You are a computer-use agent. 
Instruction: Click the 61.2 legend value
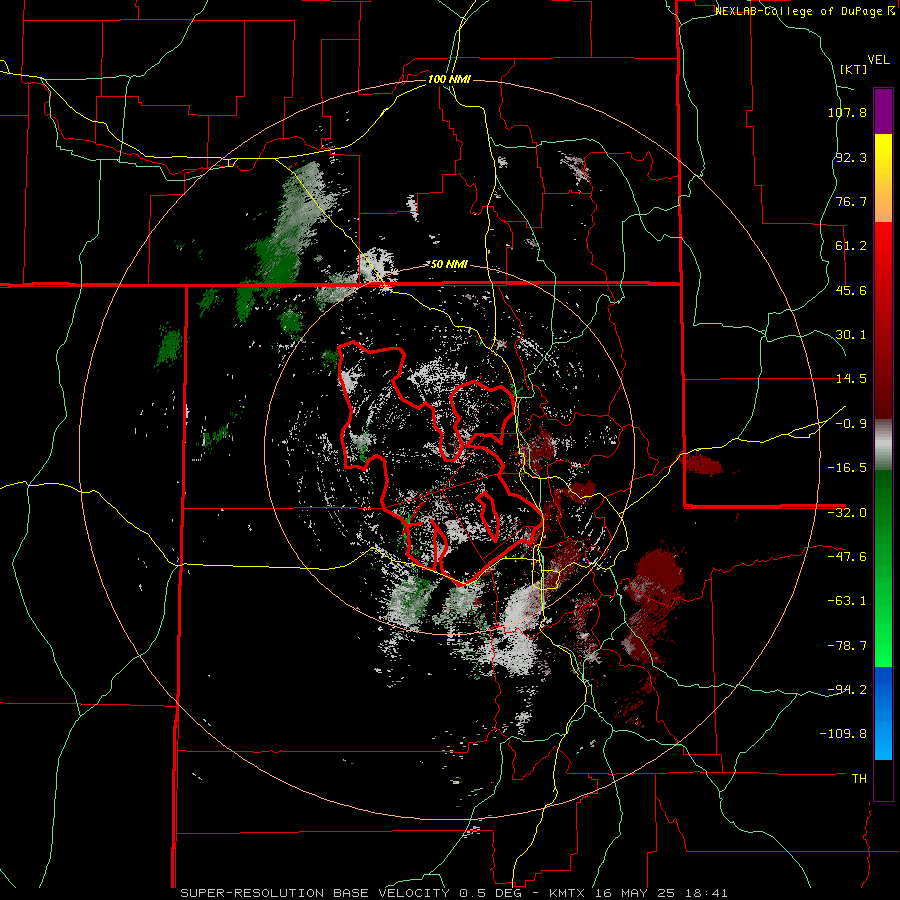[851, 246]
